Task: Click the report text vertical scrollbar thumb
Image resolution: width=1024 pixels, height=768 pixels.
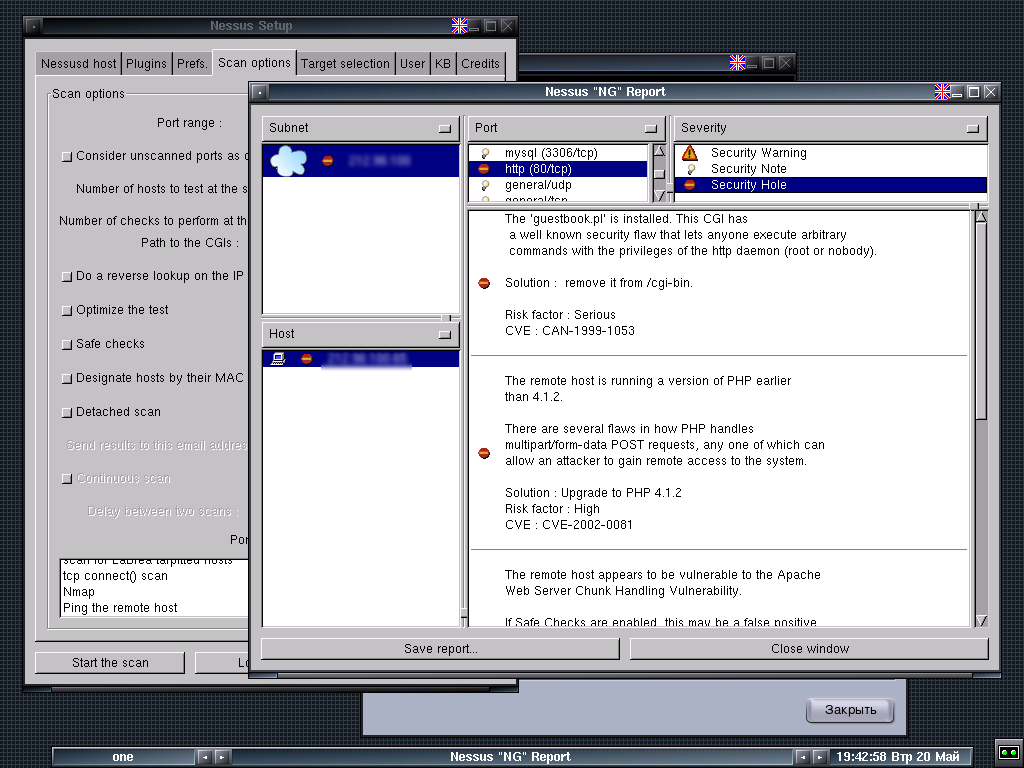Action: pos(981,321)
